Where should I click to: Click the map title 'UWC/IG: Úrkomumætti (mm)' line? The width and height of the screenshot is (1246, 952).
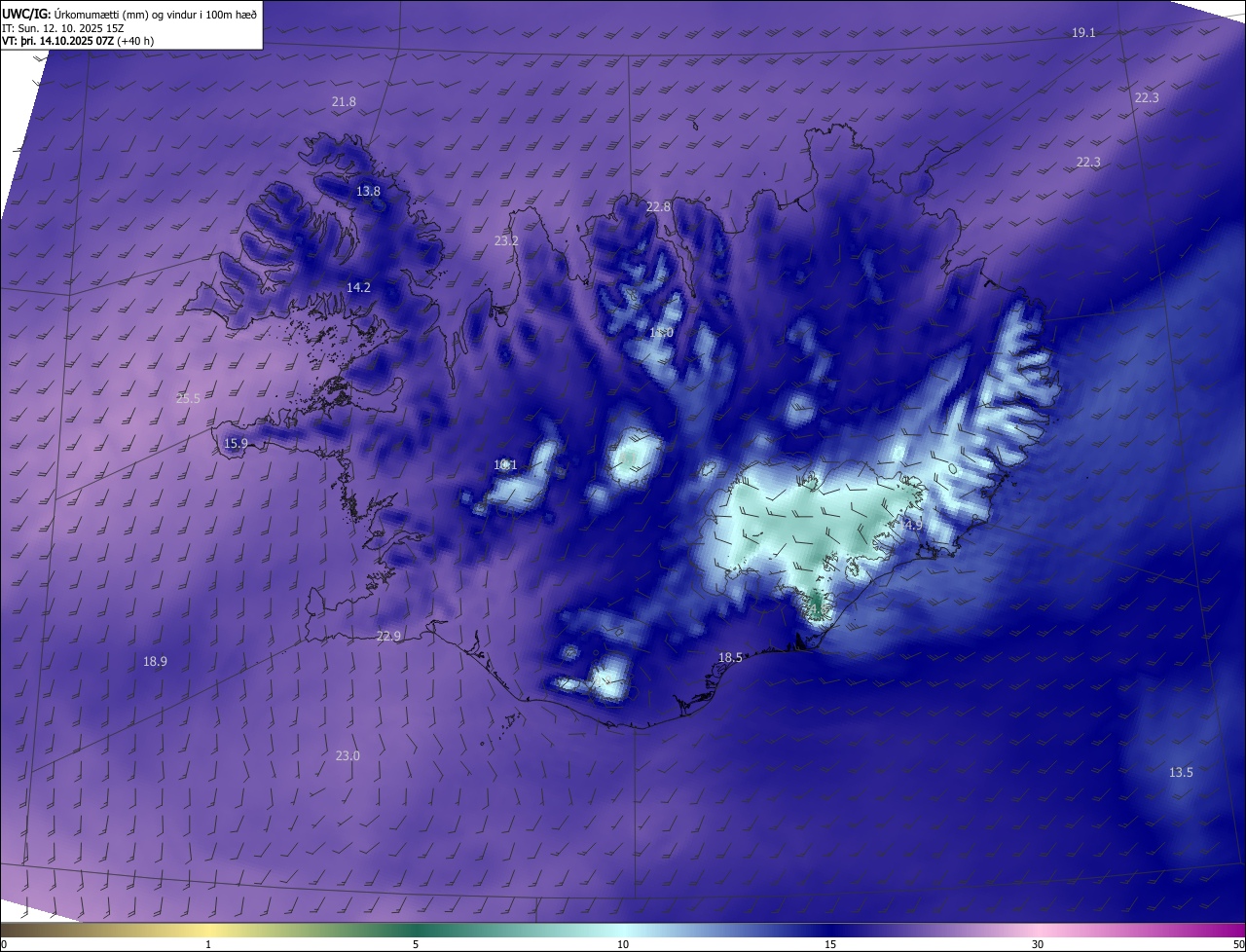tap(129, 14)
